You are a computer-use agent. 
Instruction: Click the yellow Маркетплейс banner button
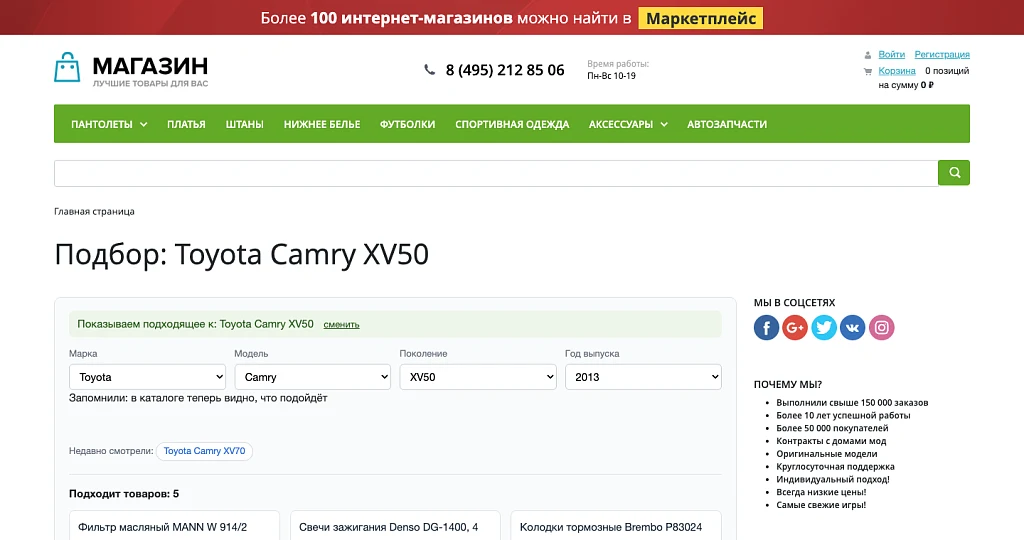pos(701,18)
